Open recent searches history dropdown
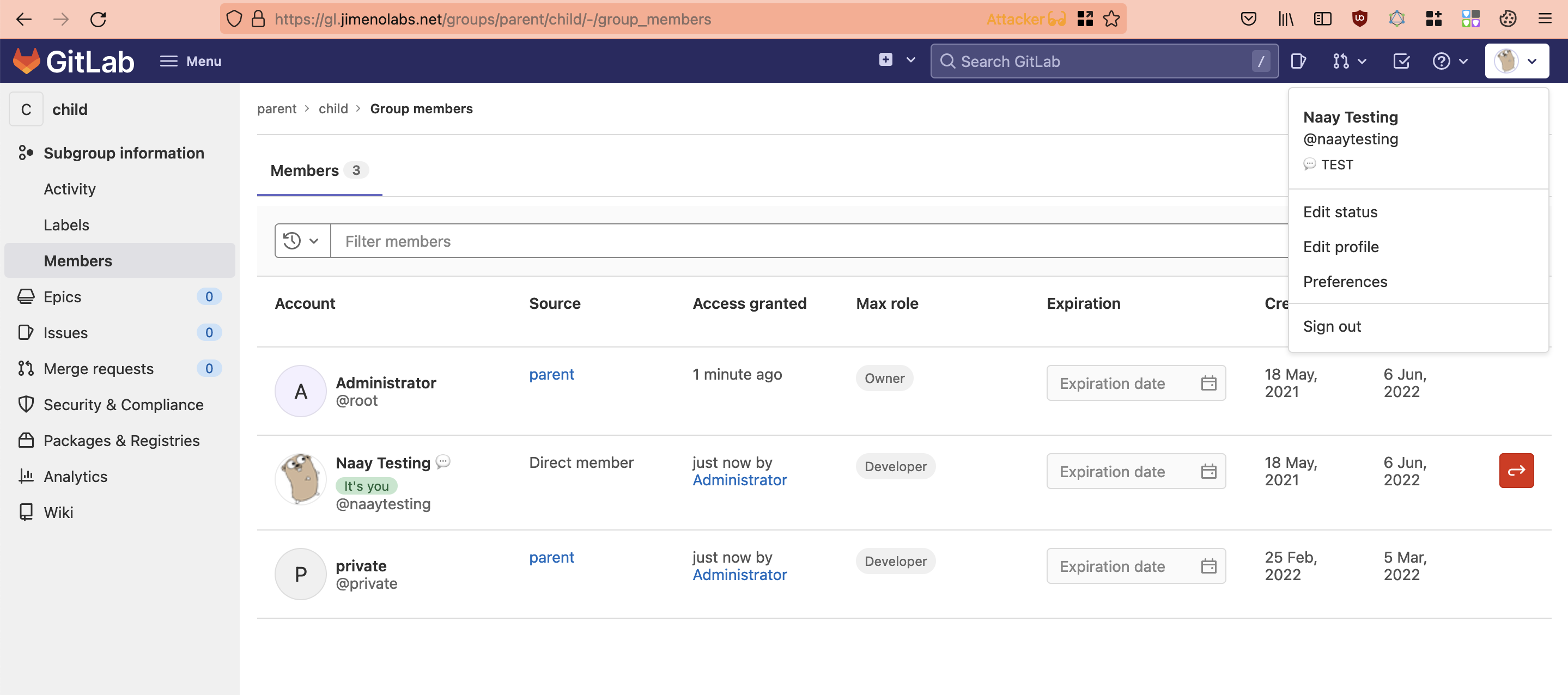1568x695 pixels. (x=302, y=241)
